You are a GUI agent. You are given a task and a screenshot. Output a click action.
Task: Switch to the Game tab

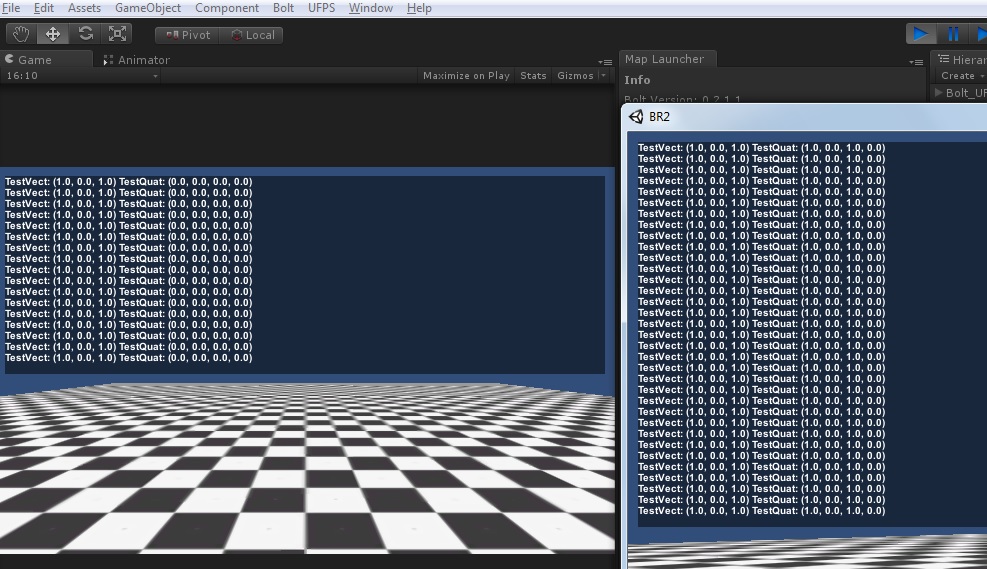point(47,59)
